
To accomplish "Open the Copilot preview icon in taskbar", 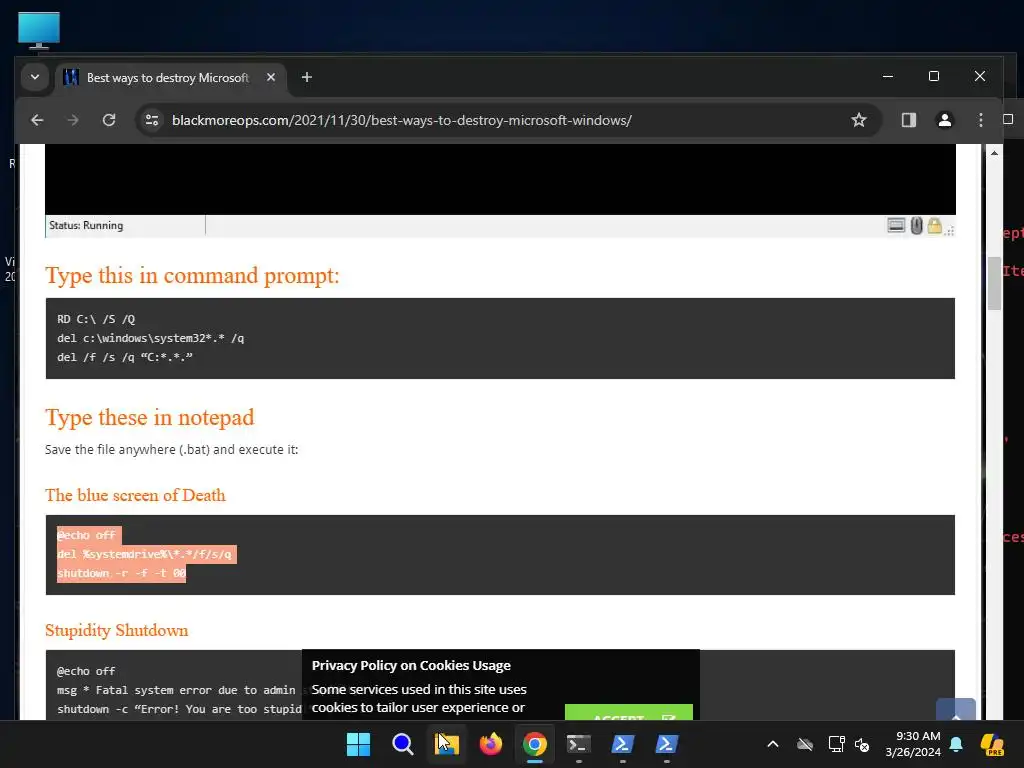I will pyautogui.click(x=993, y=744).
